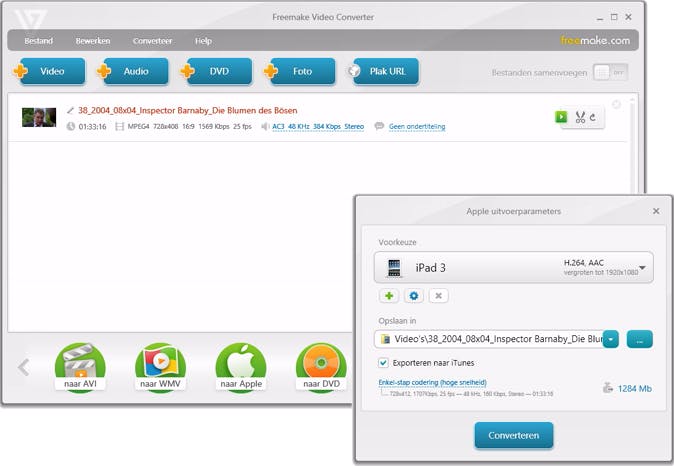This screenshot has height=466, width=674.
Task: Uncheck Exporteren naar iTunes checkbox
Action: coord(383,362)
